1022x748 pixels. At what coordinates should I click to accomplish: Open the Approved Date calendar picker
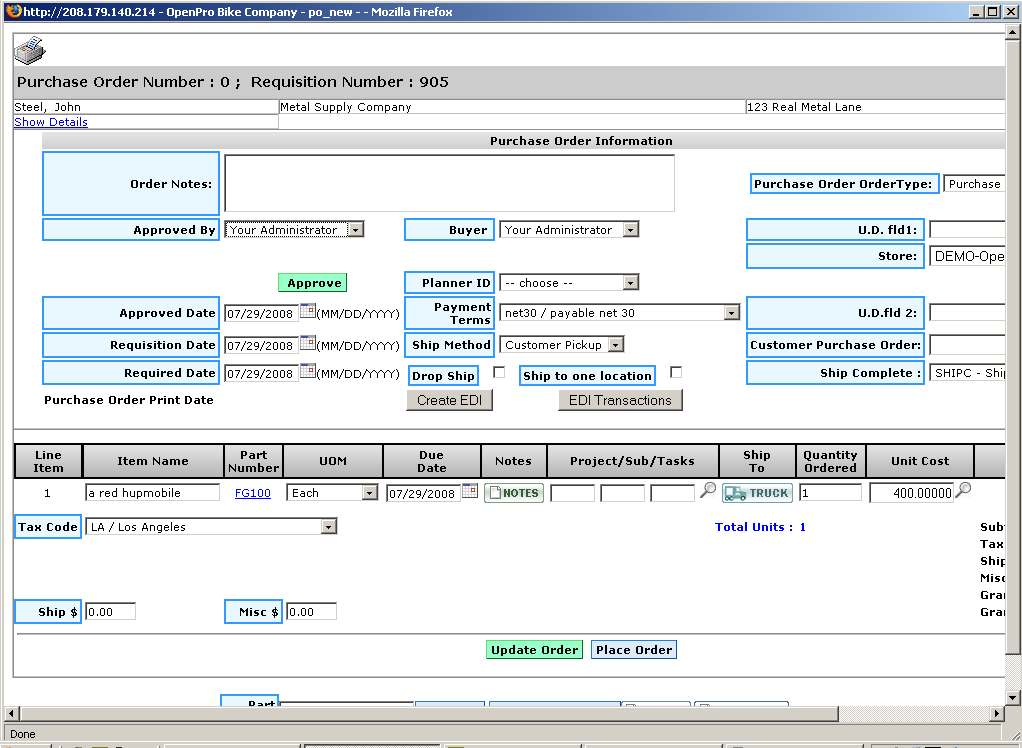308,312
